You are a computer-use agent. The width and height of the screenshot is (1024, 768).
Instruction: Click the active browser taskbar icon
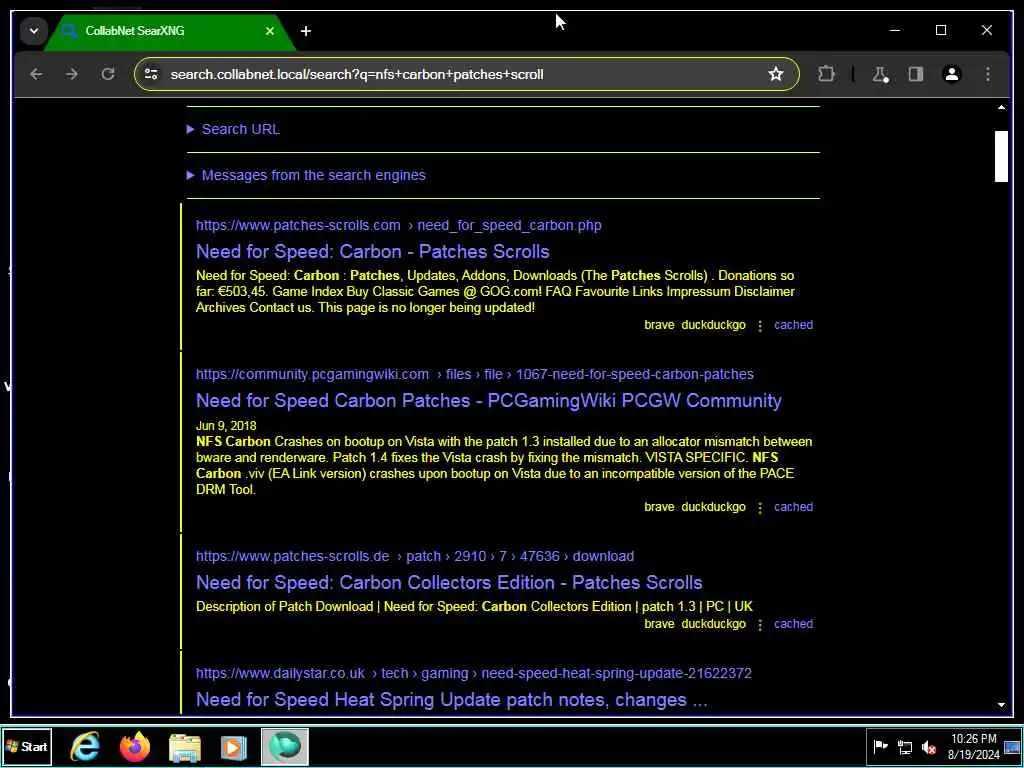point(285,746)
